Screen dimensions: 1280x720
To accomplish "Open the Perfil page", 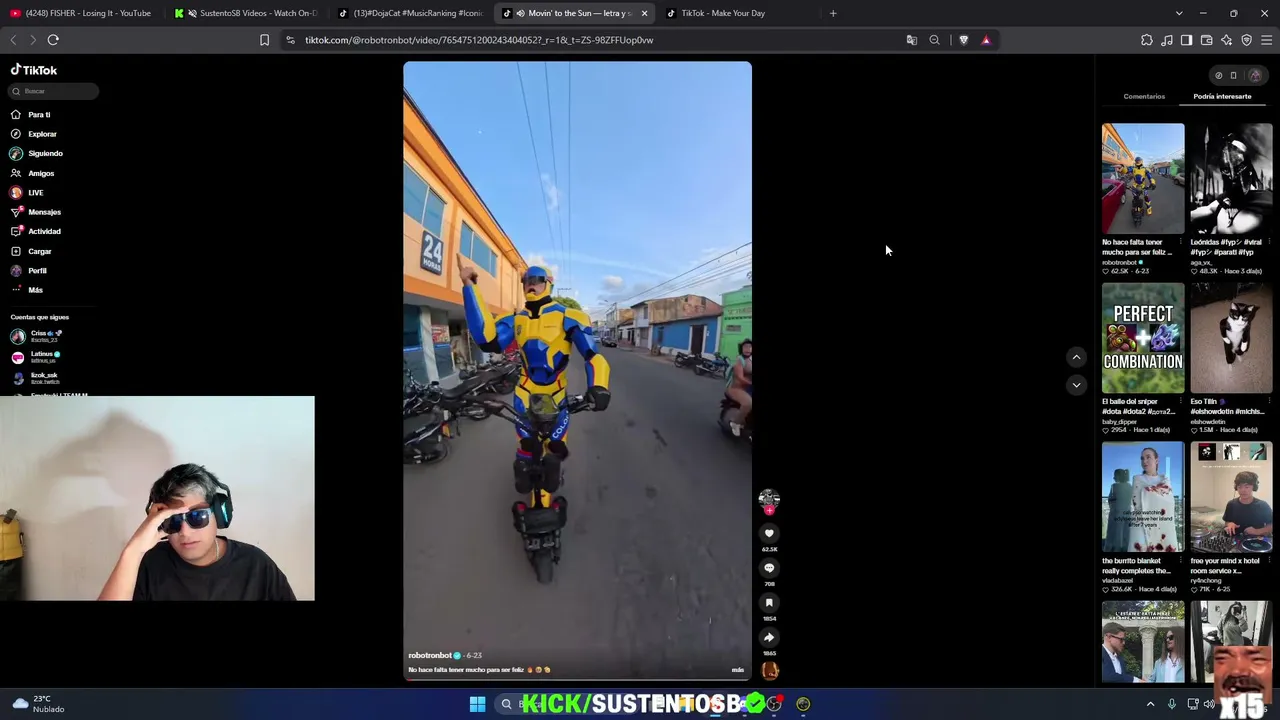I will (x=29, y=271).
